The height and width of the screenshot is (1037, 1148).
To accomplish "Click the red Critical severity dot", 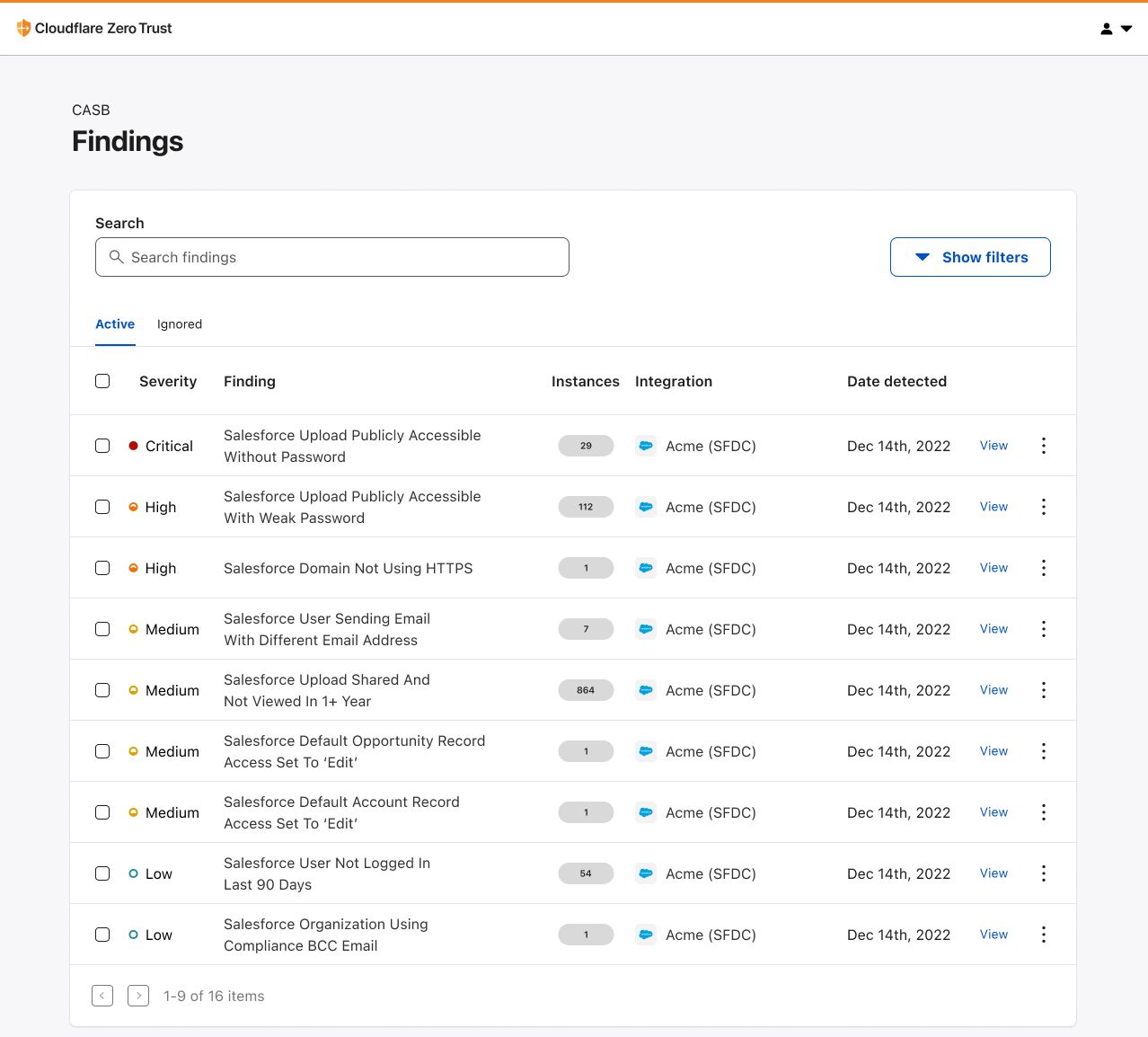I will (x=134, y=446).
